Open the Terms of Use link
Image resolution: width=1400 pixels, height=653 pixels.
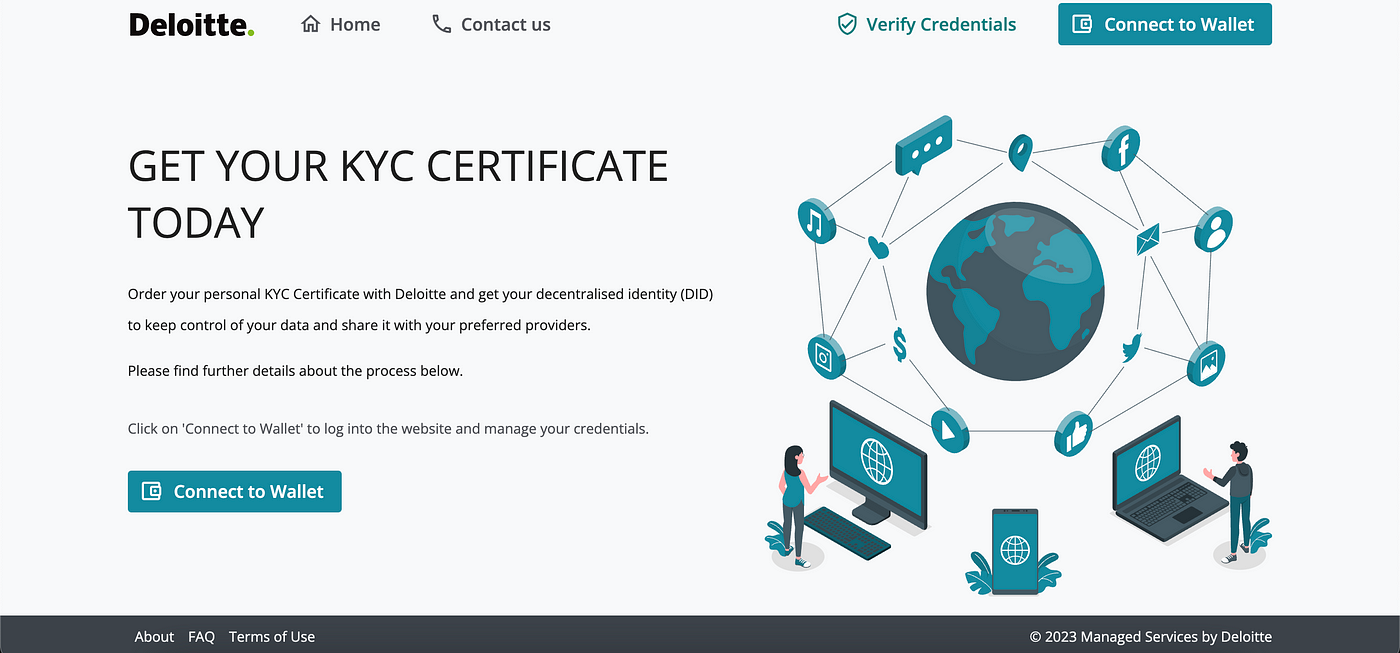(271, 636)
